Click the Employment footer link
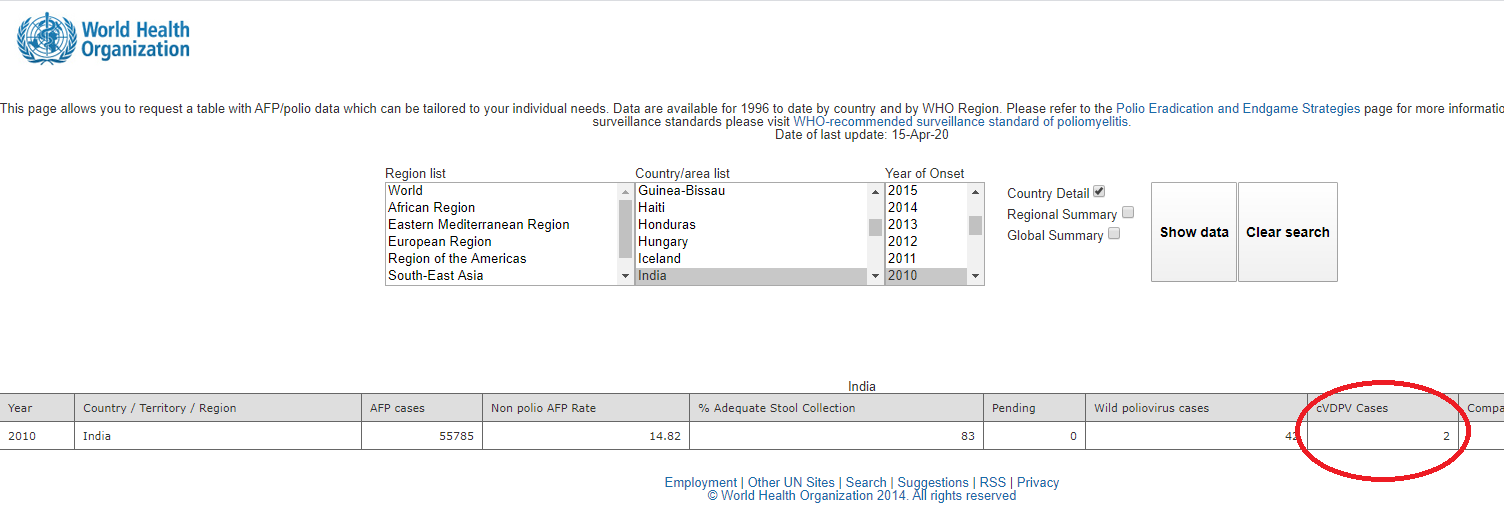The height and width of the screenshot is (515, 1504). pyautogui.click(x=700, y=483)
